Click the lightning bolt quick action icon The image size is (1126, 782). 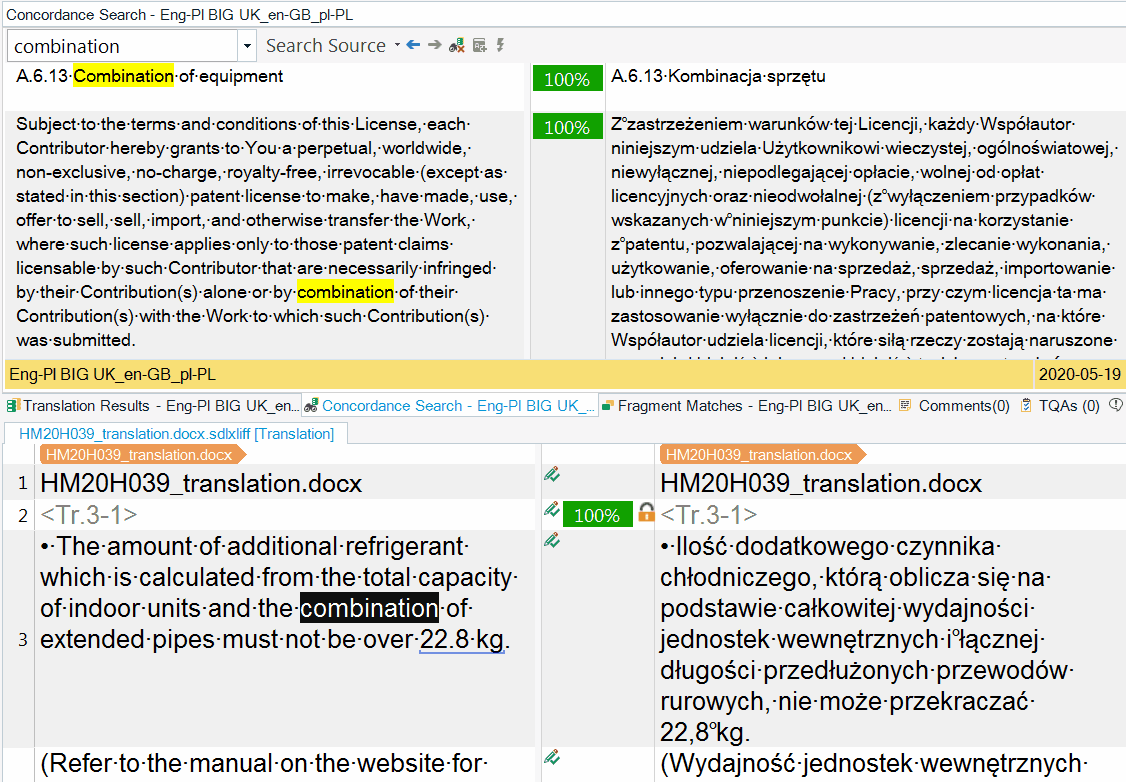click(501, 45)
